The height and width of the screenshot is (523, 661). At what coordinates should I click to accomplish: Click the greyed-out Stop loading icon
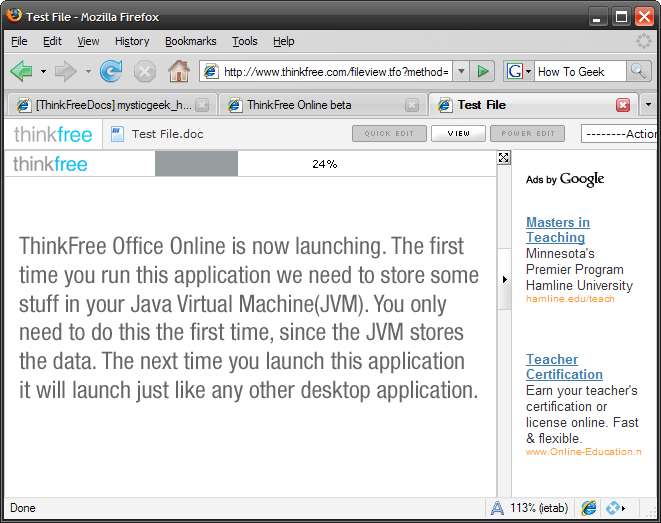(145, 72)
